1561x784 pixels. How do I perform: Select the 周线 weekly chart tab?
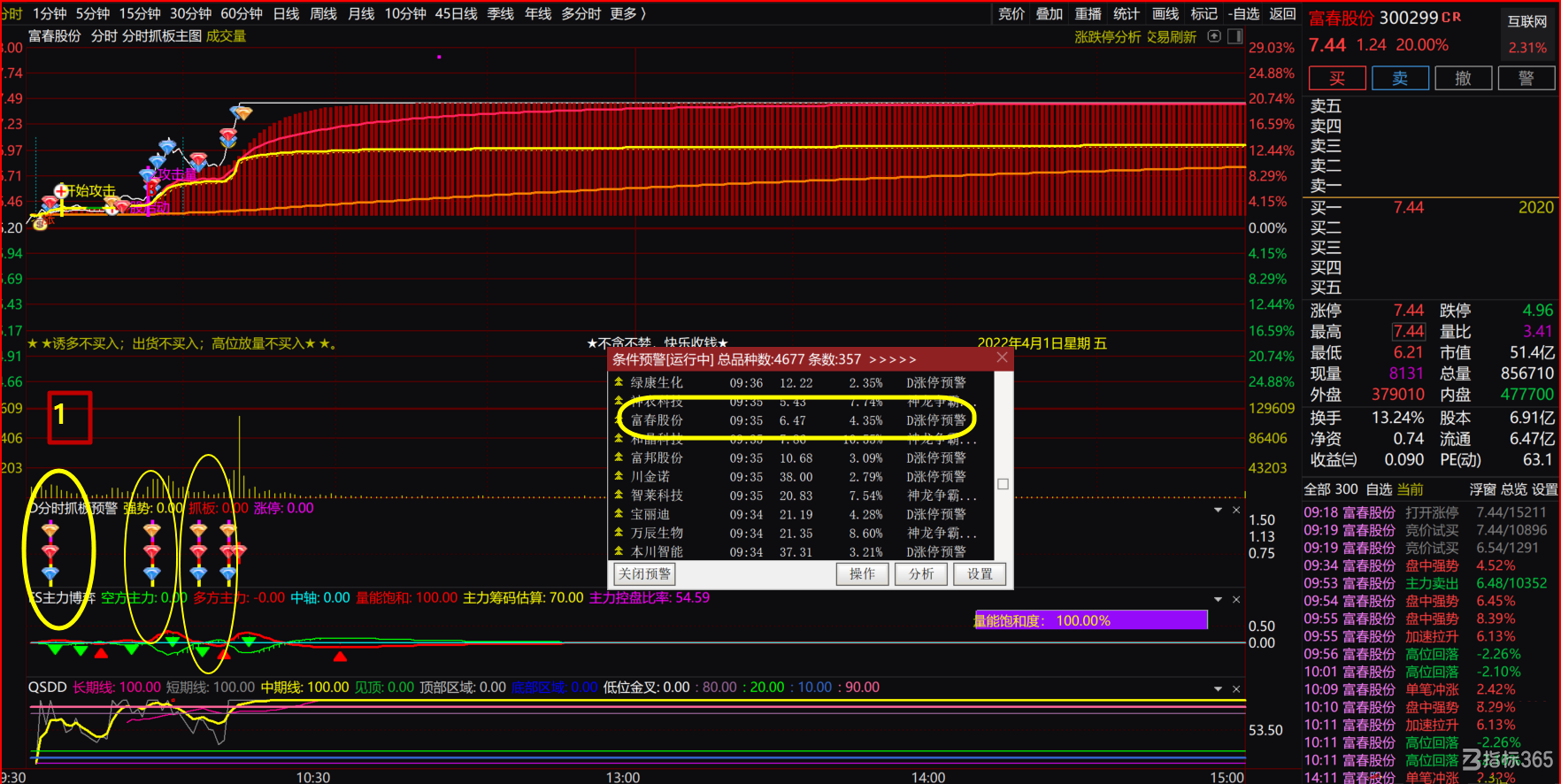click(x=323, y=13)
